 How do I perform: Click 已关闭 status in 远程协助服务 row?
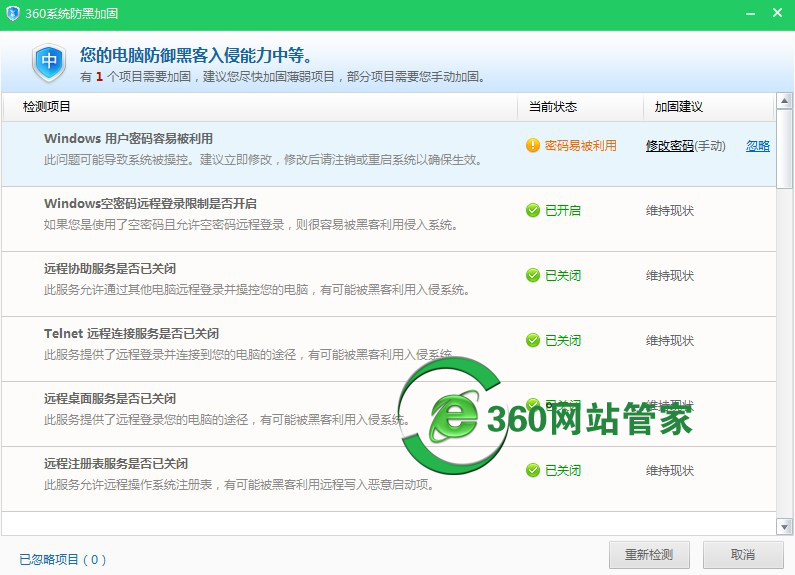click(563, 275)
